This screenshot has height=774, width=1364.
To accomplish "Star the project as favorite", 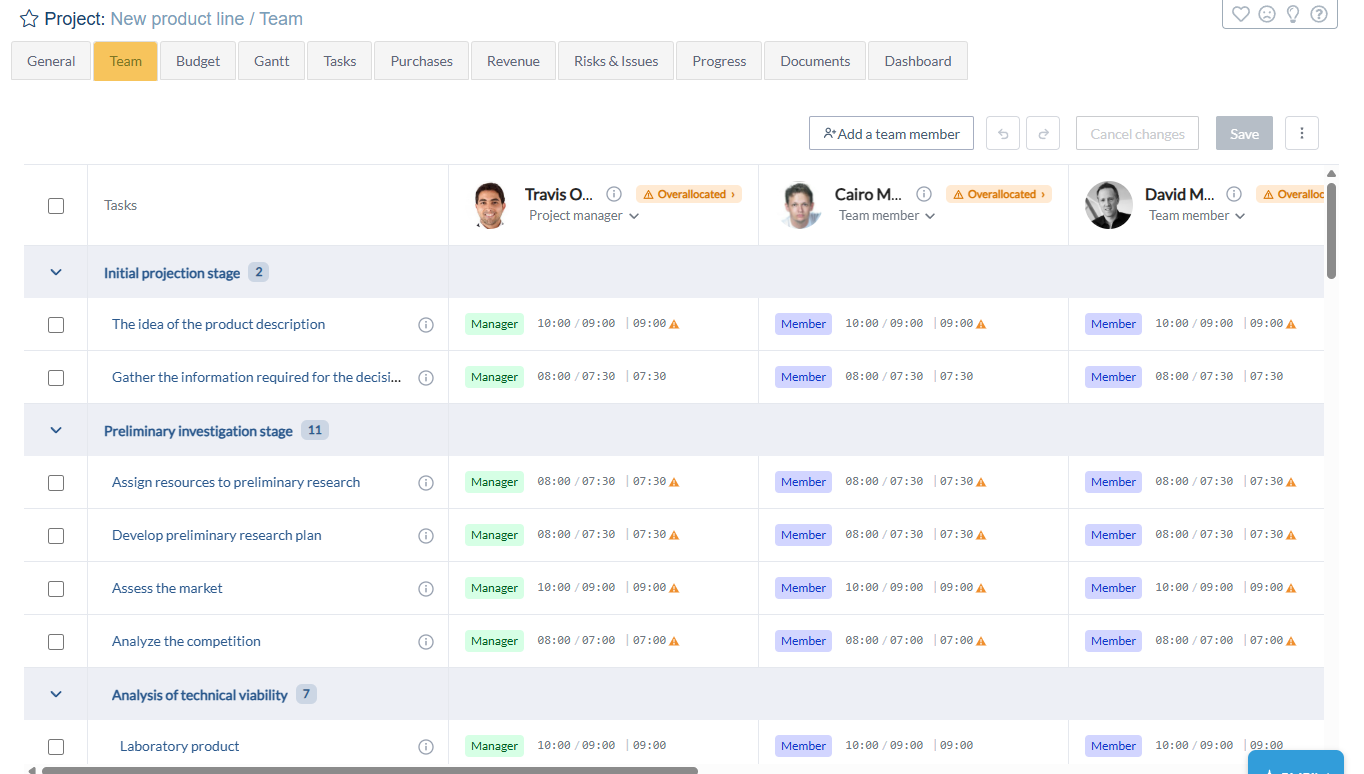I will [29, 19].
